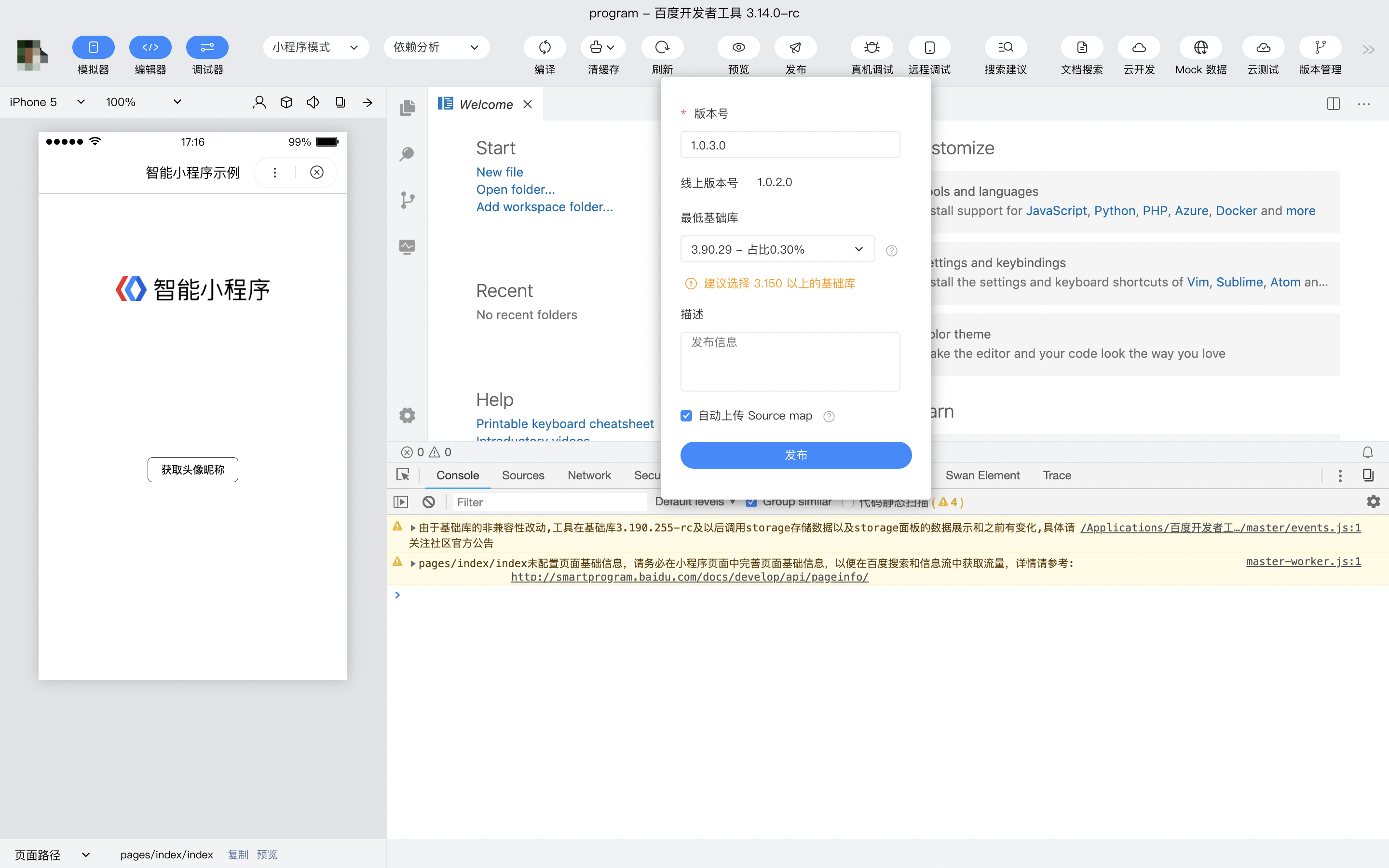Open 云开发 cloud development
Image resolution: width=1389 pixels, height=868 pixels.
coord(1139,47)
